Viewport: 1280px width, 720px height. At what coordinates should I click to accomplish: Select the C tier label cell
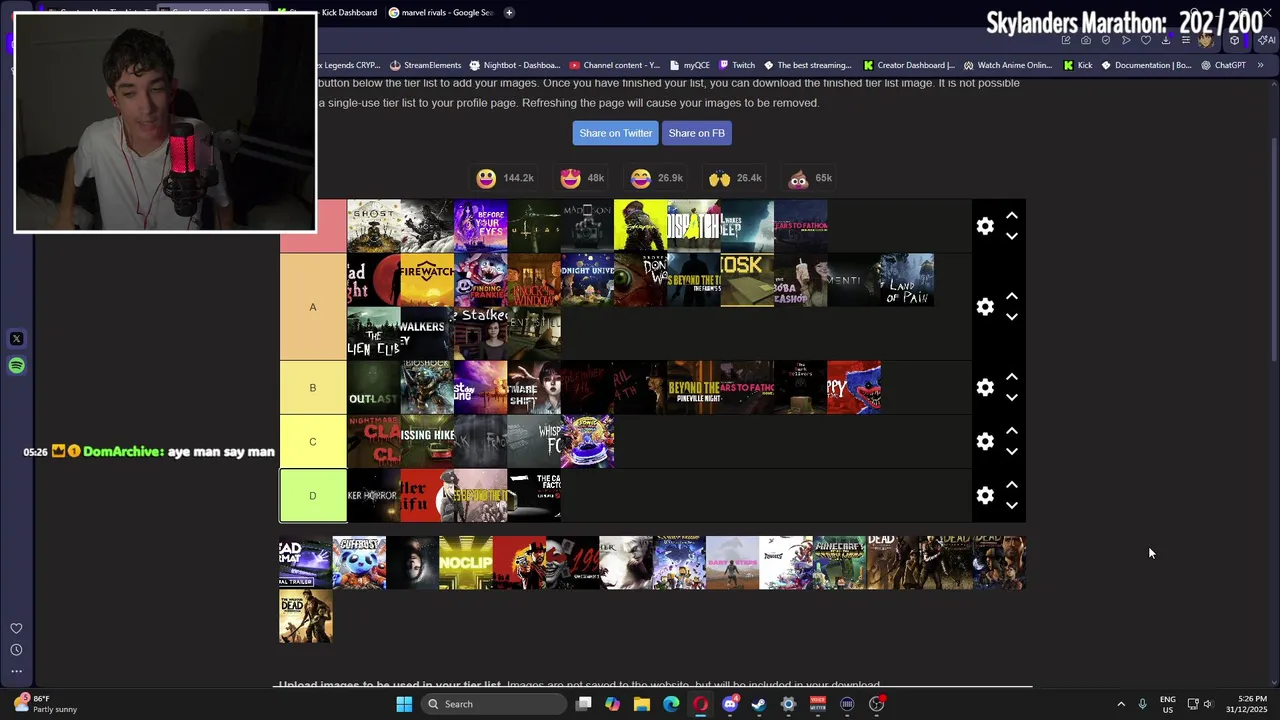(x=313, y=442)
